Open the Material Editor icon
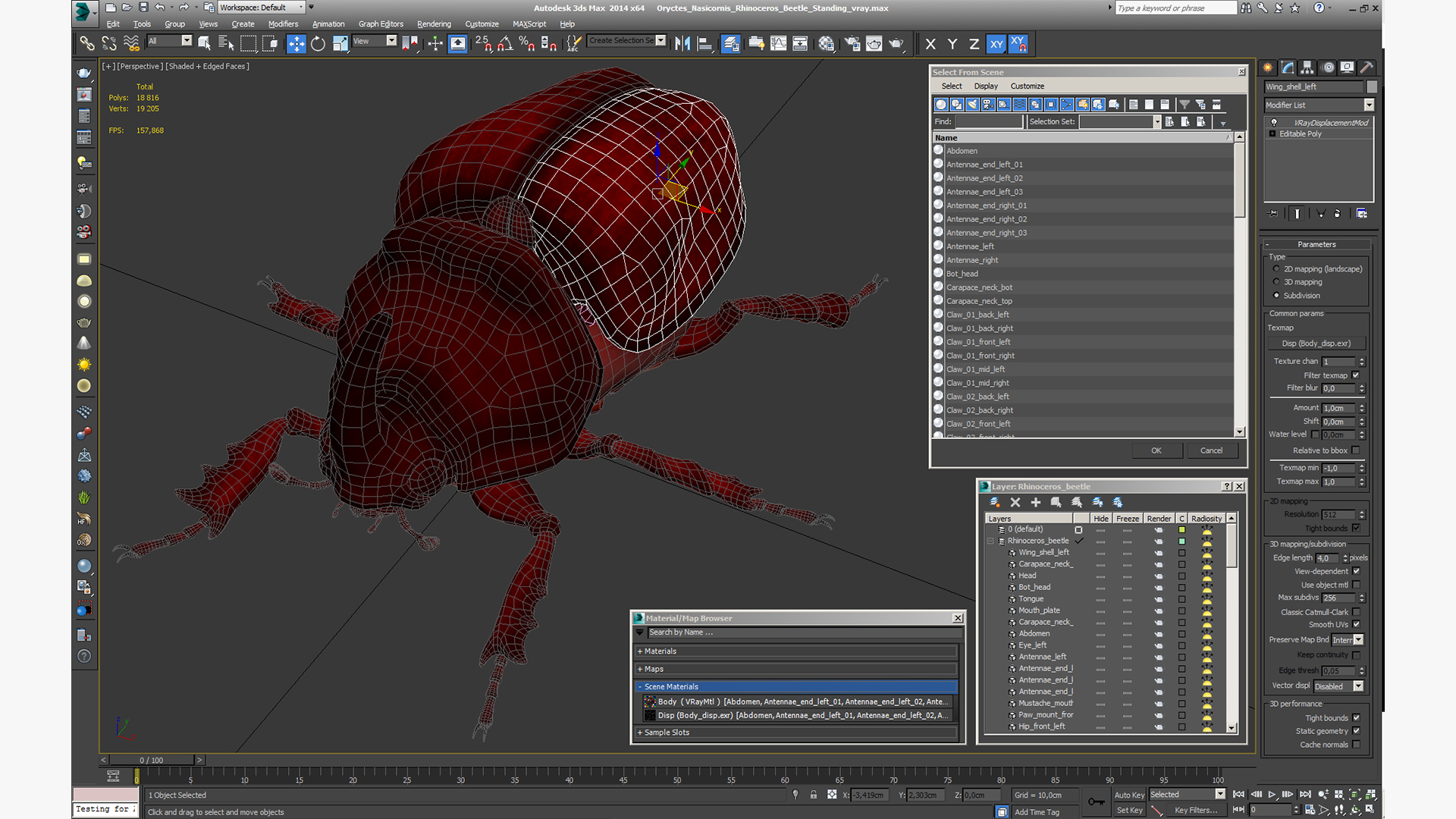Screen dimensions: 1456x819 [x=827, y=43]
